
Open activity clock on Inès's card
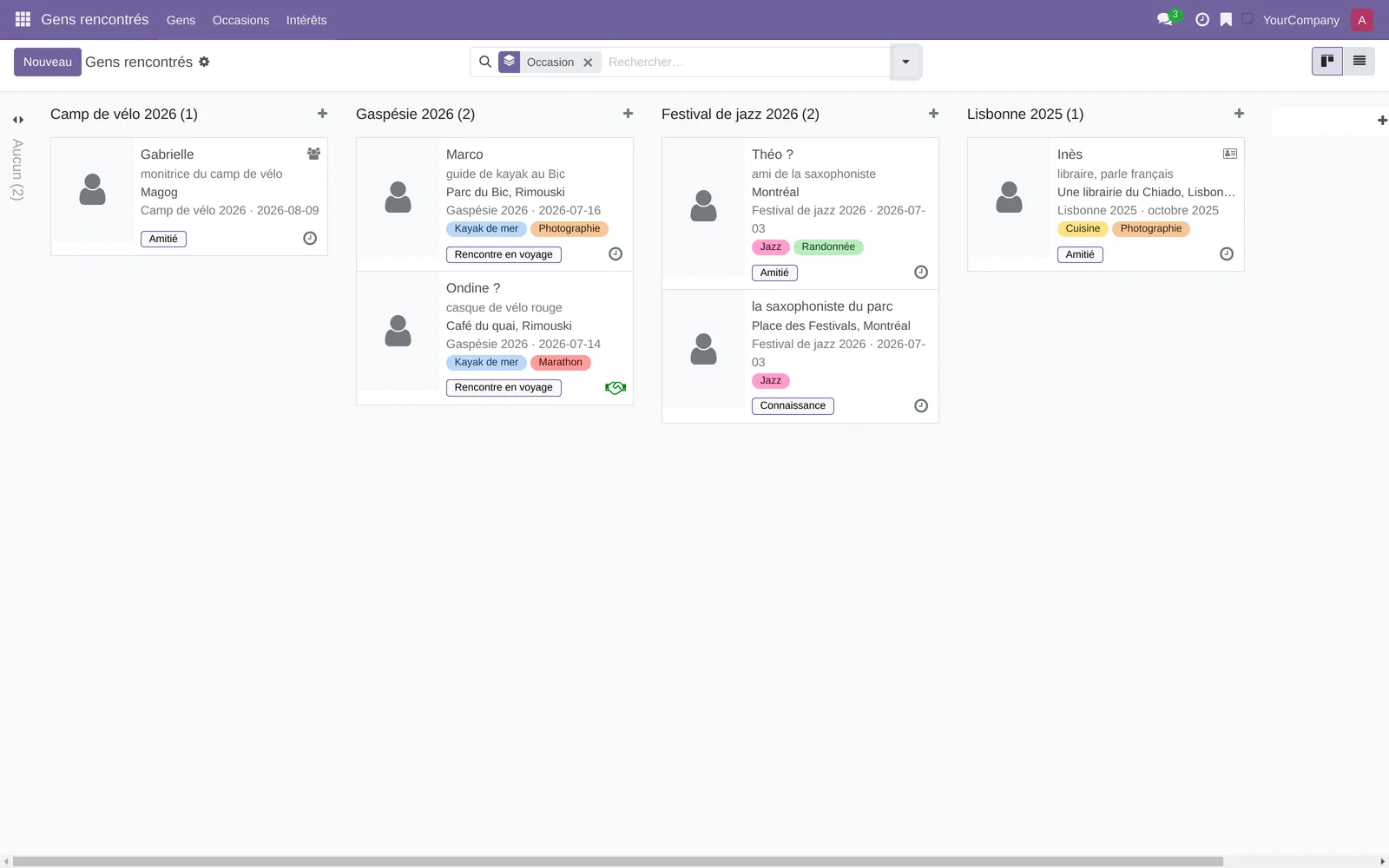pyautogui.click(x=1227, y=253)
